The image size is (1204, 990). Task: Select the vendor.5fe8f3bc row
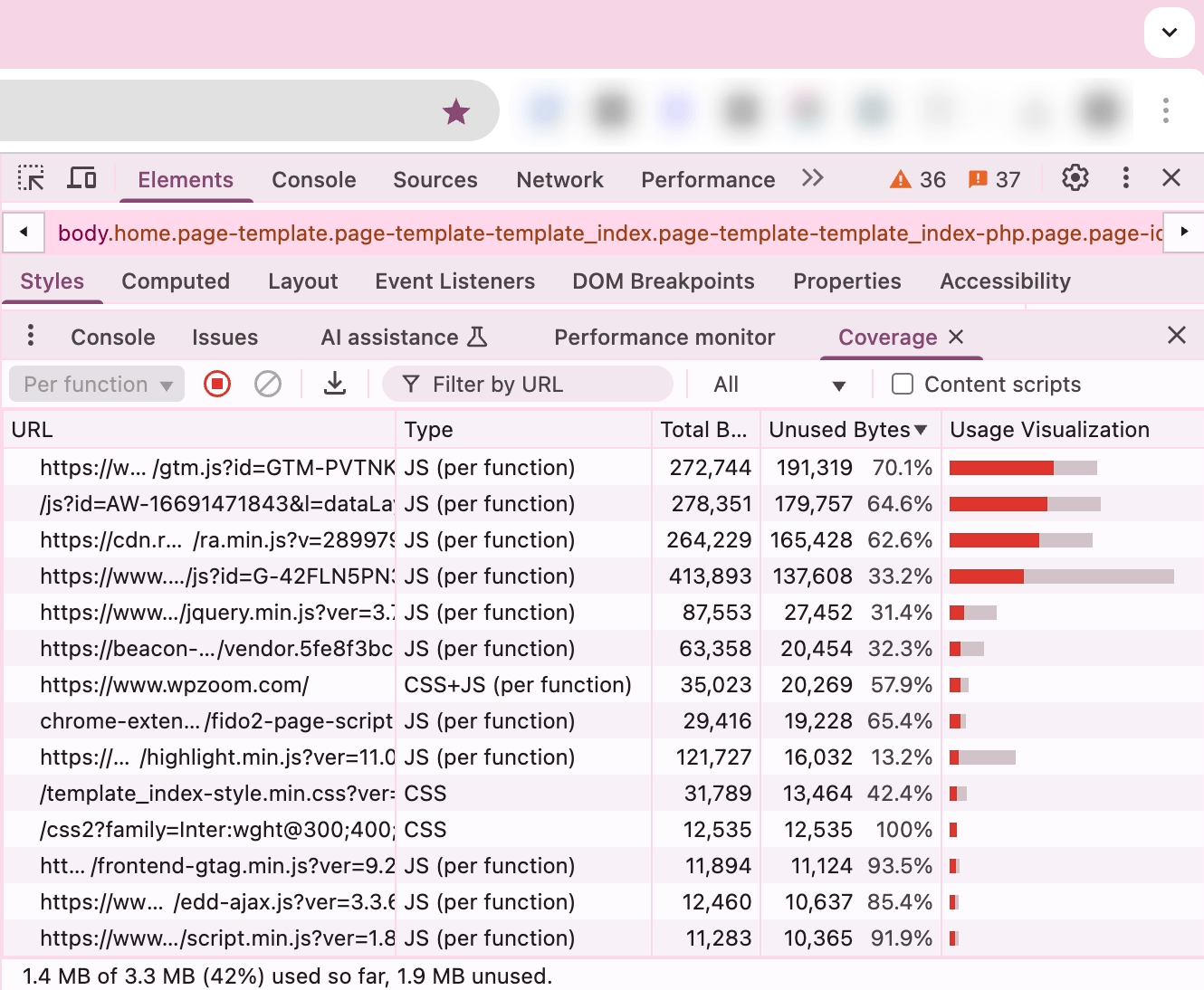(604, 649)
